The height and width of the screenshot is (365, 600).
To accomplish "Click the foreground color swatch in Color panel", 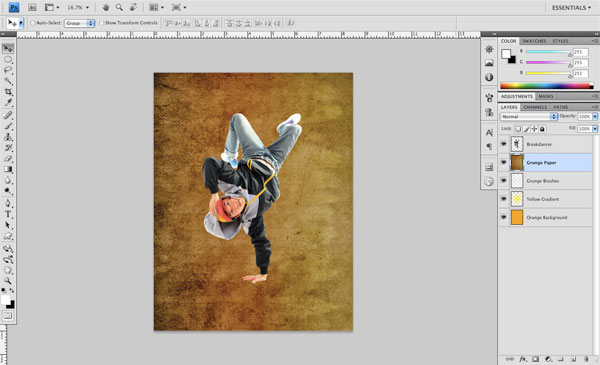I will (x=506, y=53).
